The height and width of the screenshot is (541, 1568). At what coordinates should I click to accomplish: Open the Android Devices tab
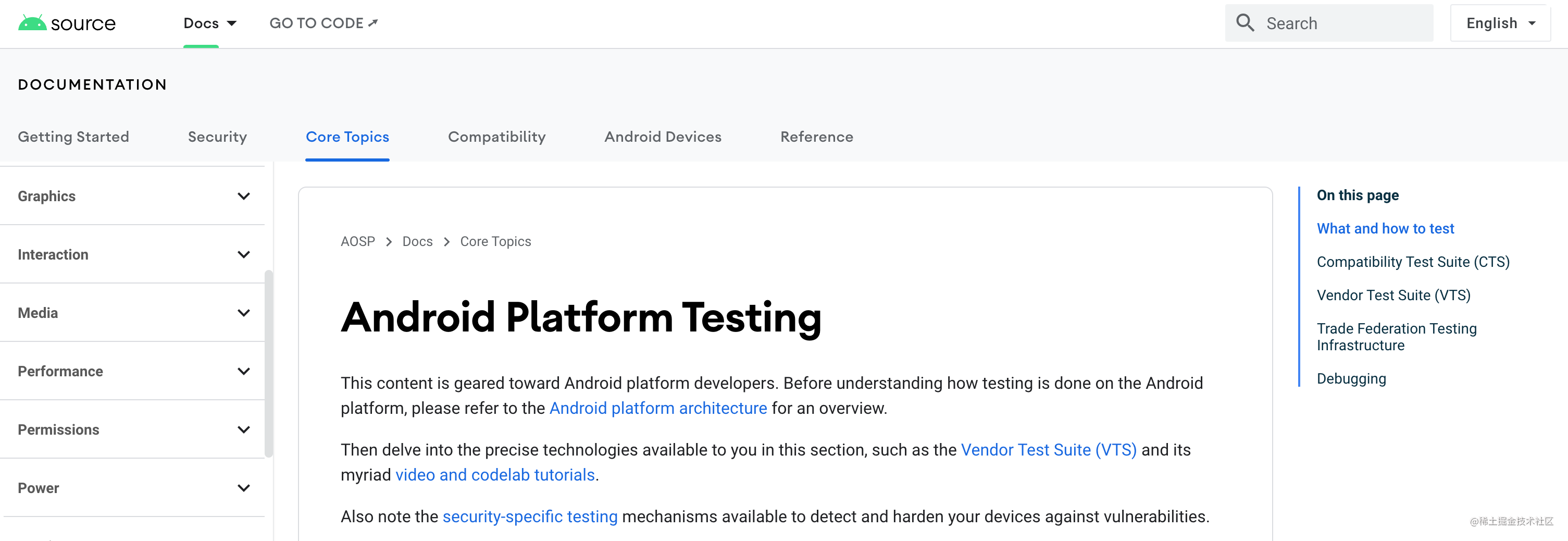point(663,137)
